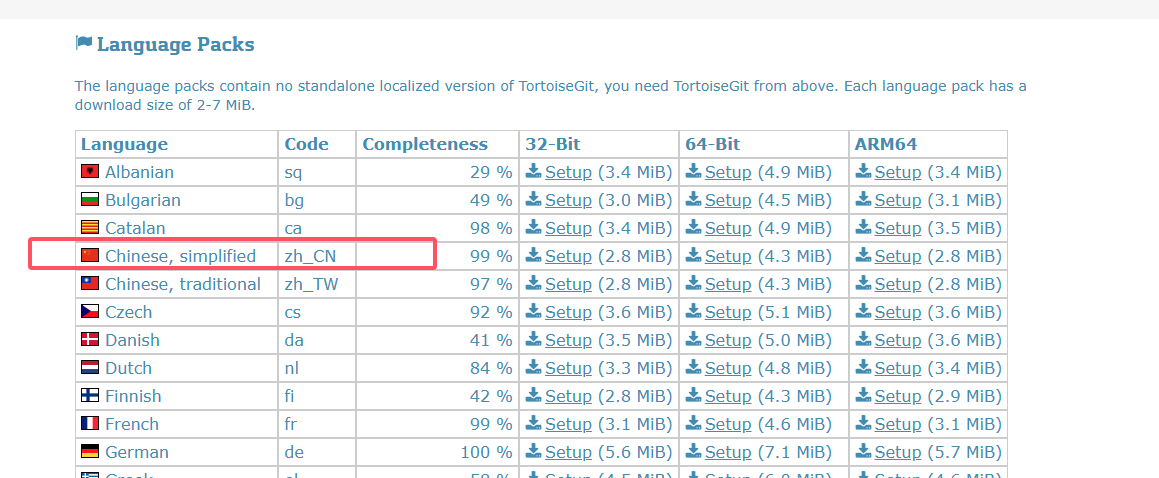Download Finnish ARM64 Setup link

pos(898,396)
